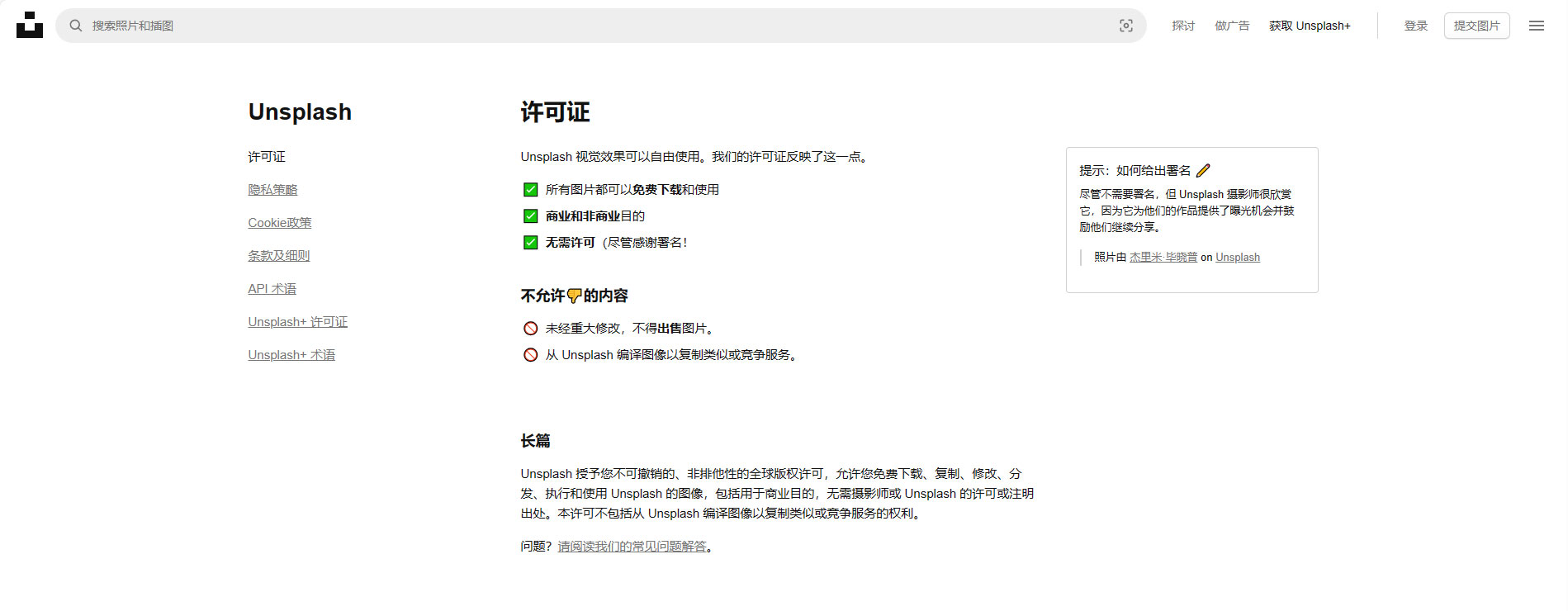The image size is (1568, 611).
Task: Open Unsplash+ 术语 sidebar link
Action: [x=291, y=355]
